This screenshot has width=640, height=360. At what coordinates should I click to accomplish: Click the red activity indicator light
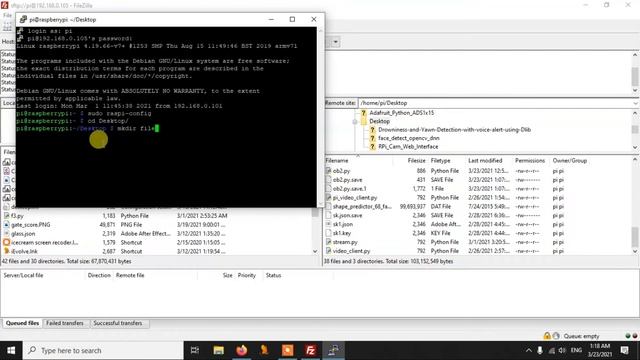[x=635, y=336]
